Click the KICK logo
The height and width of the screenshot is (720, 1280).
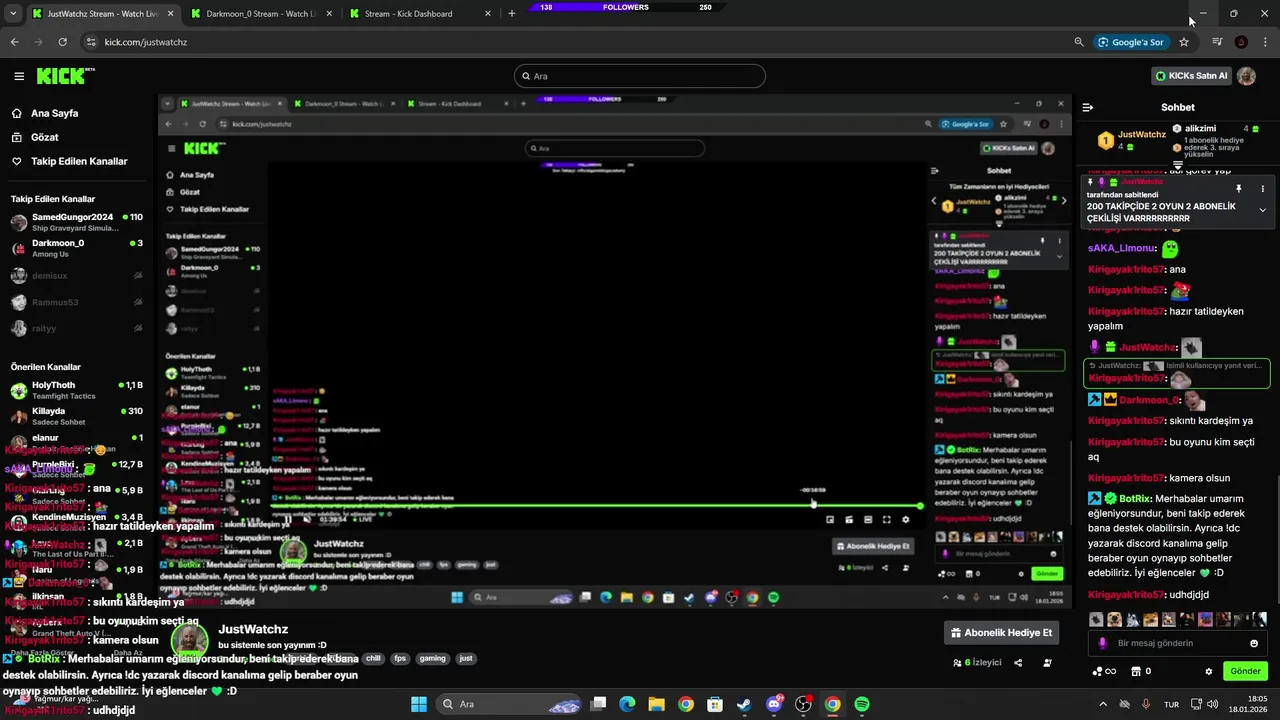tap(65, 76)
